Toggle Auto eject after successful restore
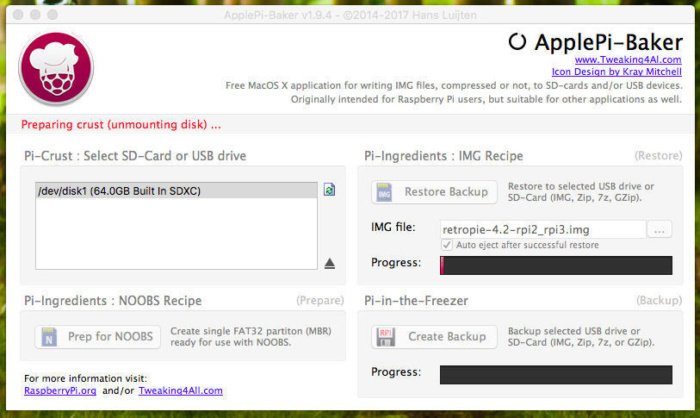The height and width of the screenshot is (418, 700). pyautogui.click(x=447, y=245)
